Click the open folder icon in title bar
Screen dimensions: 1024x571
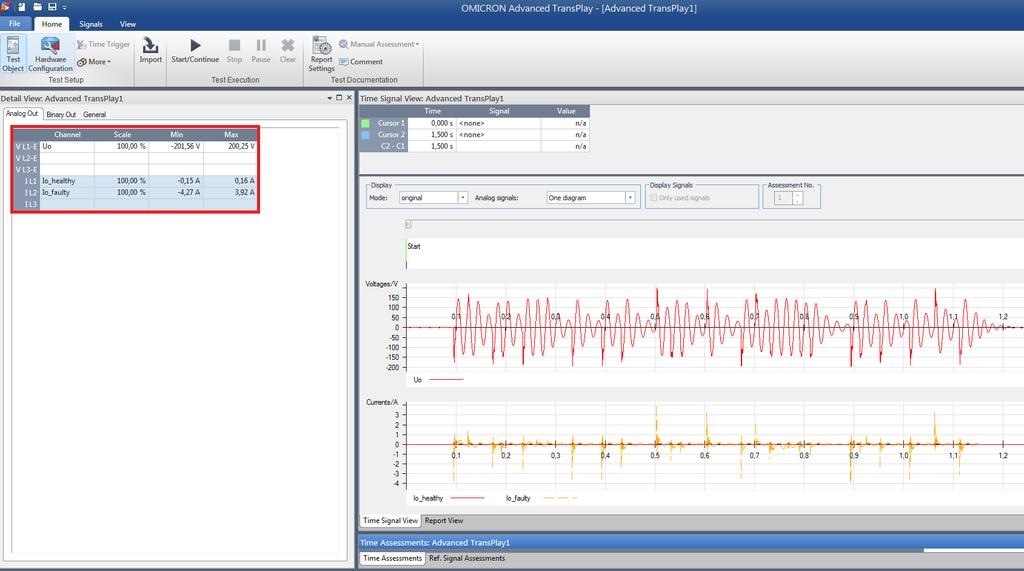37,7
